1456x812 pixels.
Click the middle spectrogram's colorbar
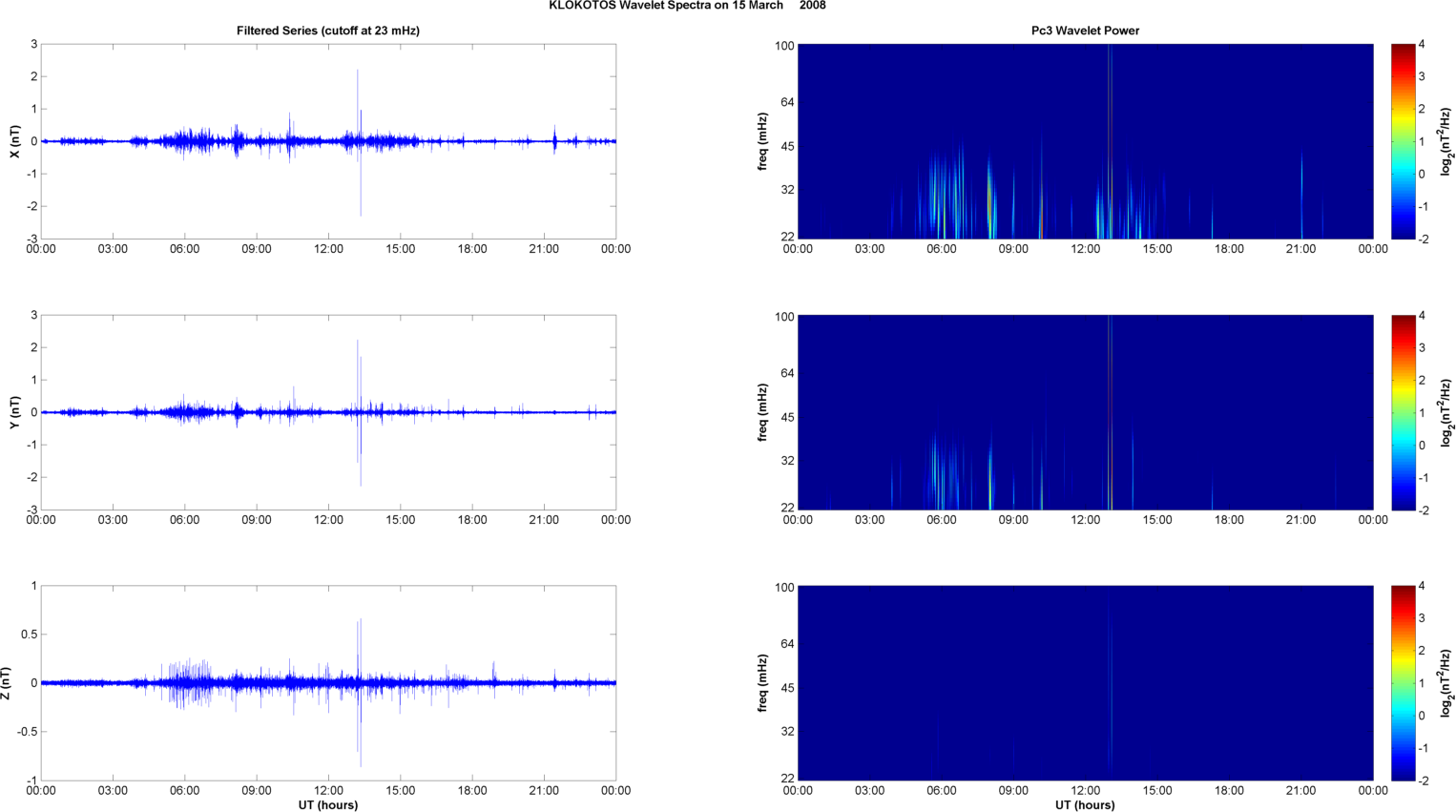pos(1403,412)
